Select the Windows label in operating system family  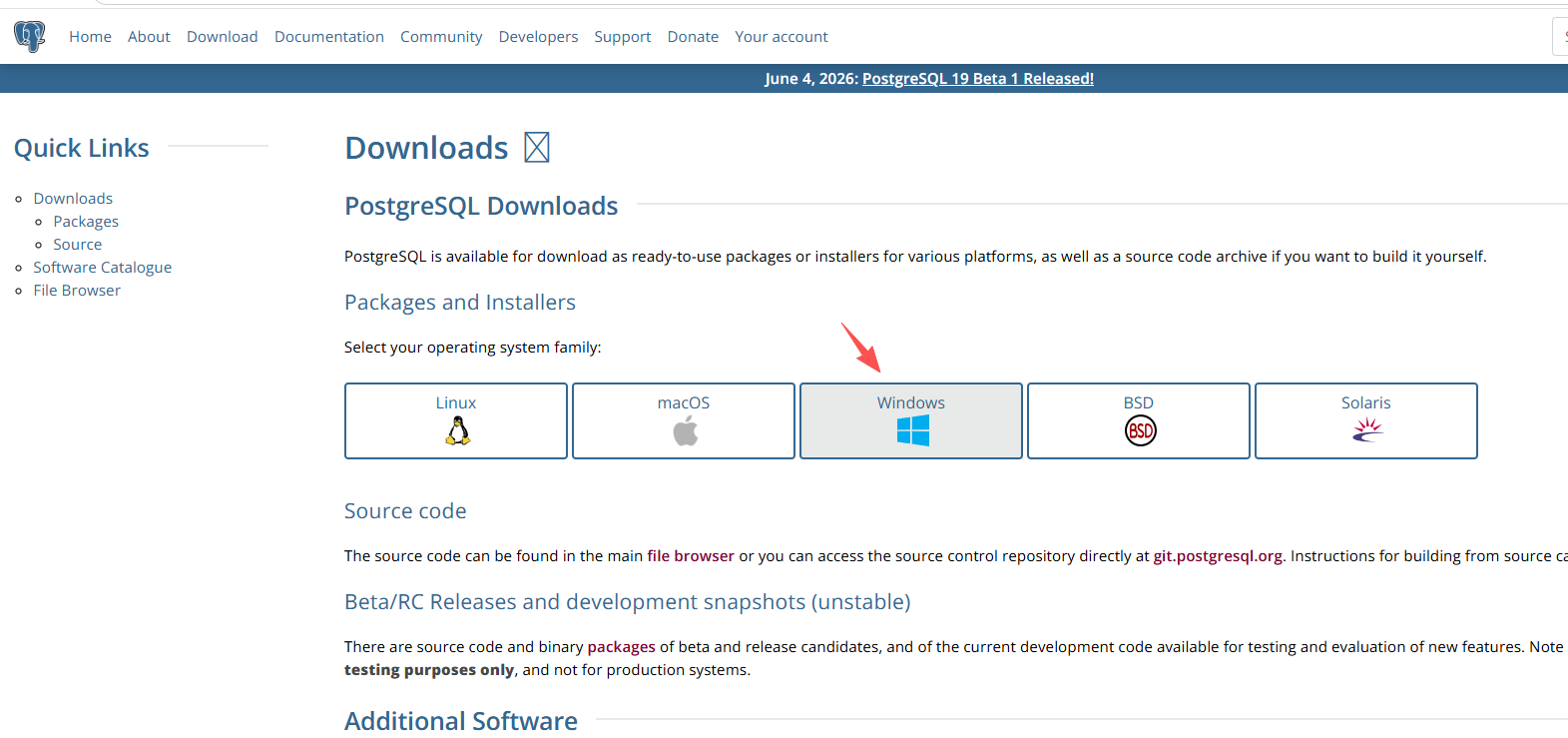tap(911, 403)
